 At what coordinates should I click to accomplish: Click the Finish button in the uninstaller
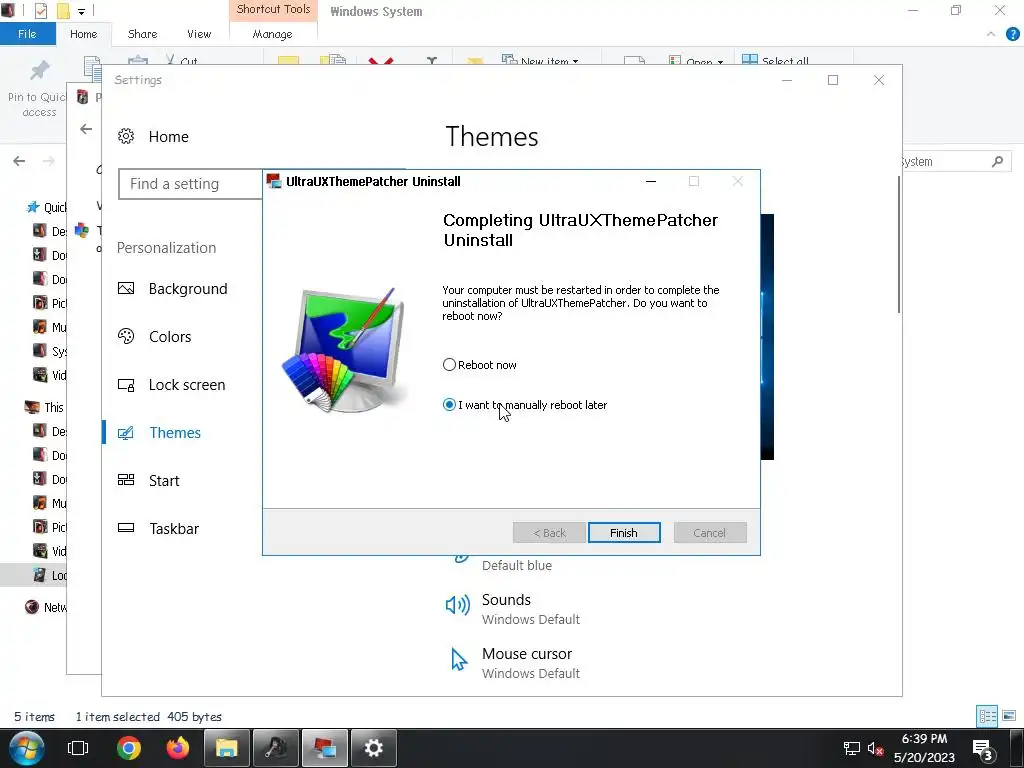(x=624, y=533)
